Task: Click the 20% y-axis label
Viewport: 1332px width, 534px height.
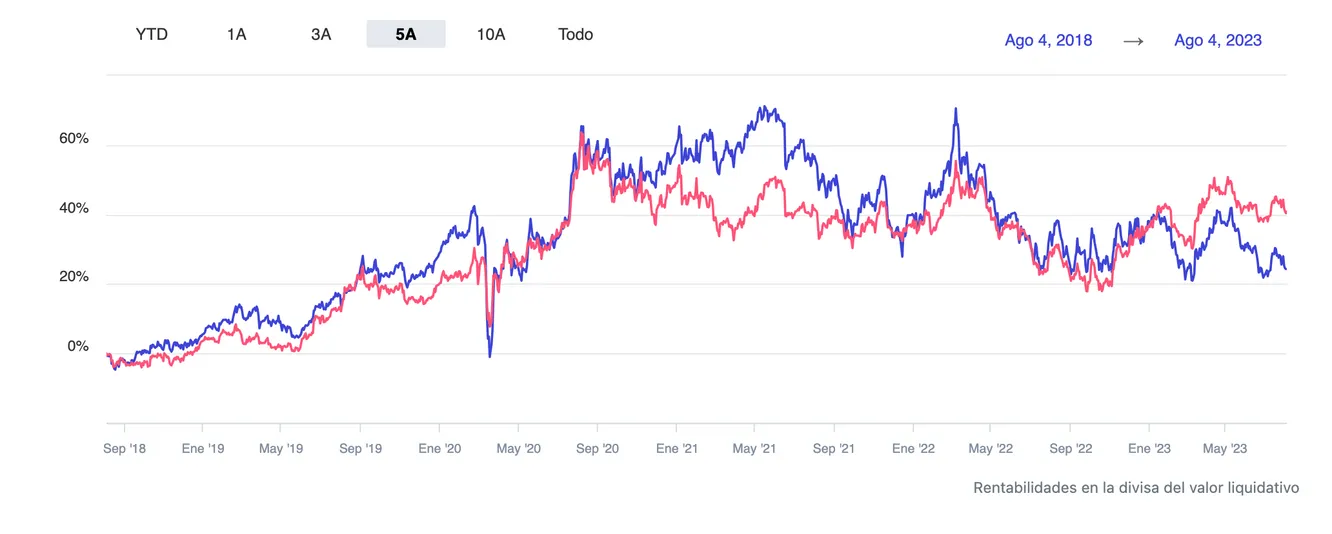Action: [x=74, y=277]
